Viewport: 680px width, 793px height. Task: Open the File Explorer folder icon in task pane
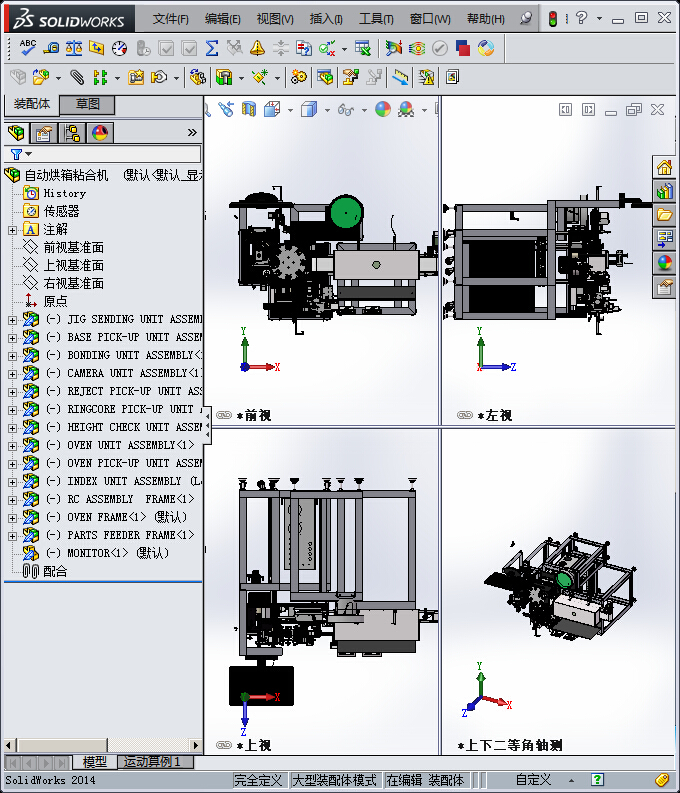click(x=664, y=215)
